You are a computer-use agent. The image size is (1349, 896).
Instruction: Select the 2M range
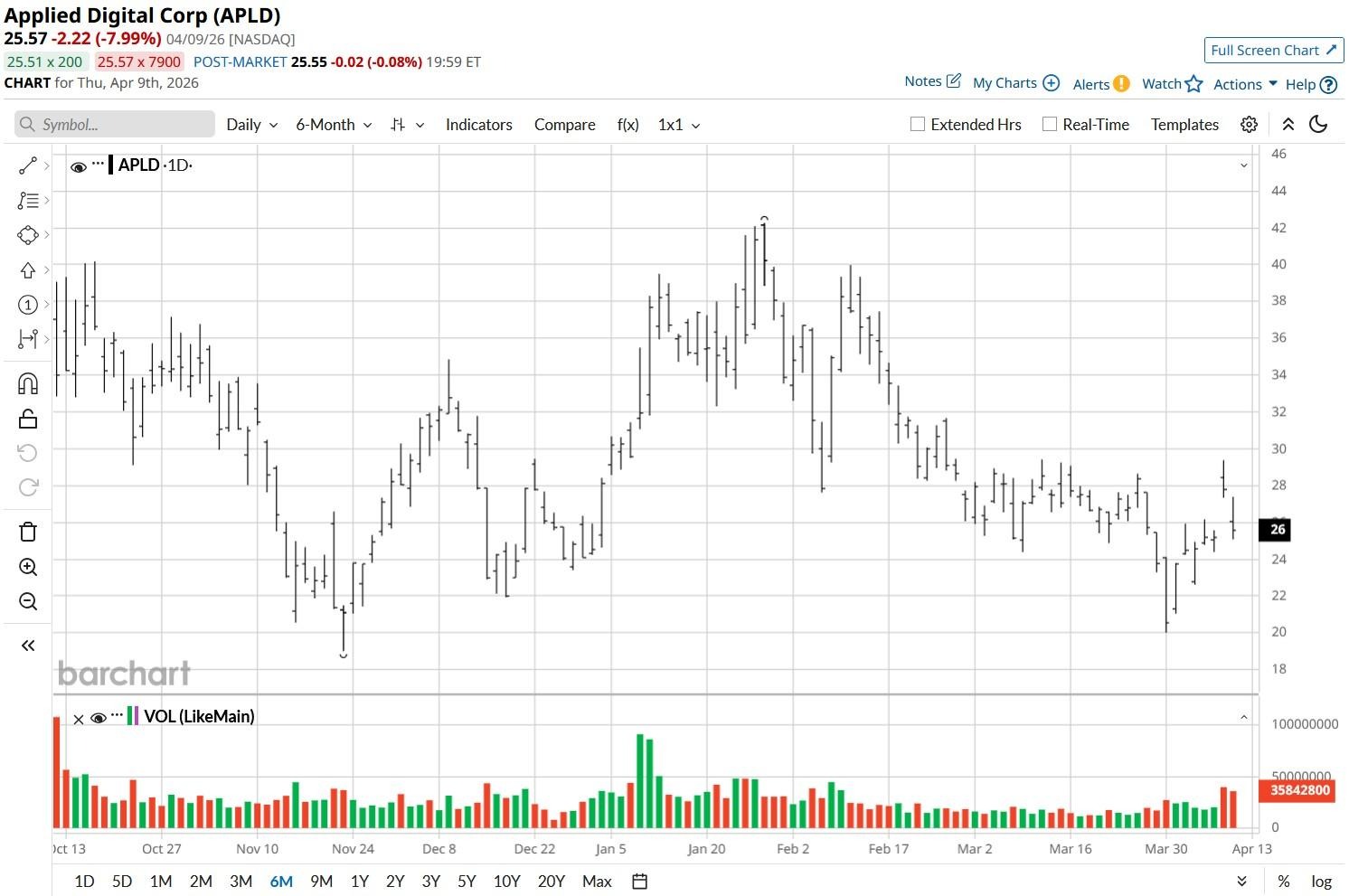pyautogui.click(x=201, y=882)
